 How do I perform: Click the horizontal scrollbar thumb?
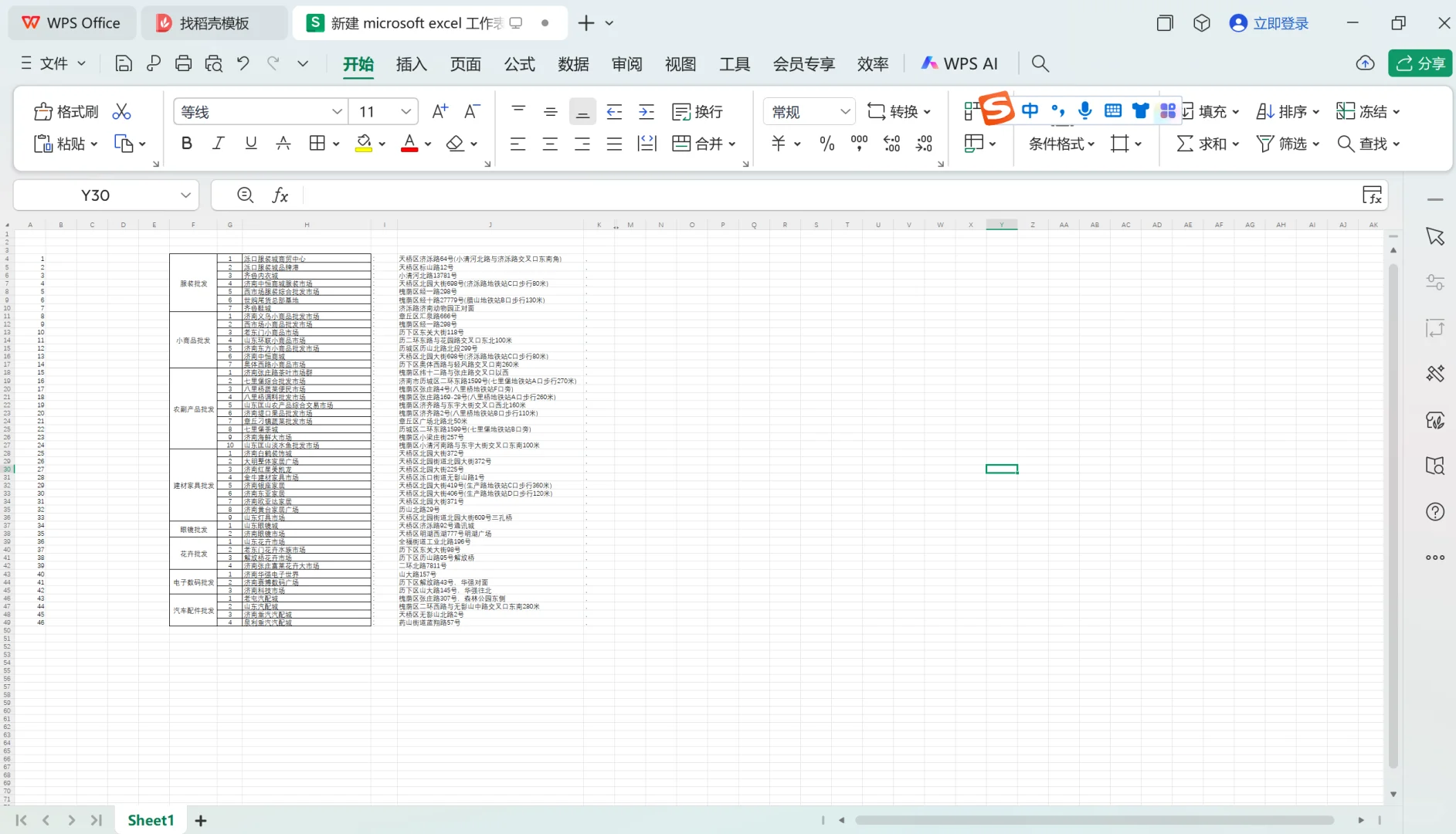tap(1095, 820)
